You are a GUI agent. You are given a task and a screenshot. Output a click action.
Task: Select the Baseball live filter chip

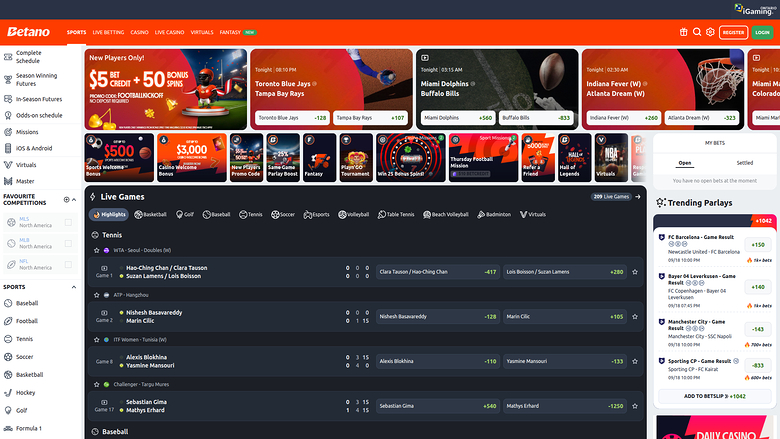216,214
